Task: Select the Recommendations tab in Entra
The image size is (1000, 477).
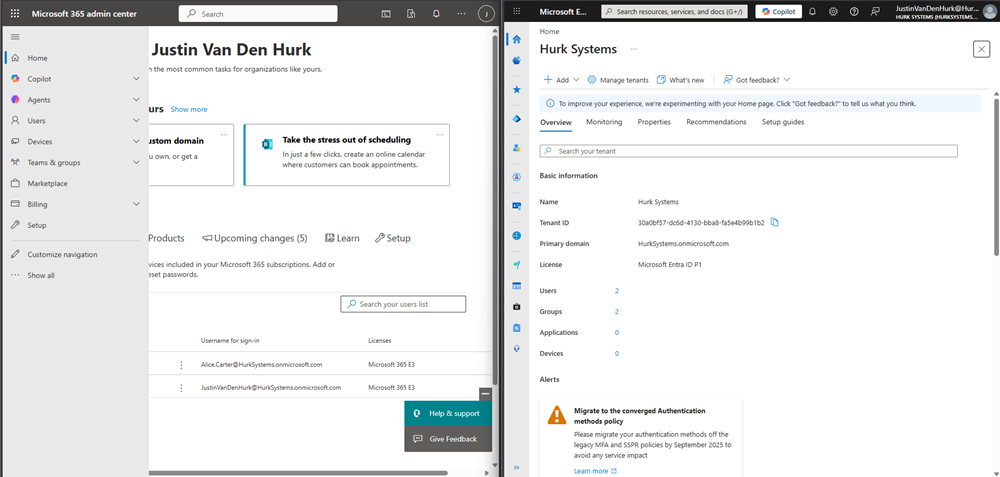Action: (x=716, y=122)
